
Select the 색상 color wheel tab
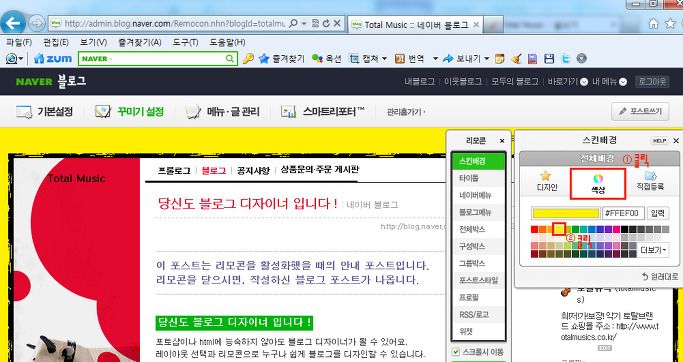coord(598,184)
